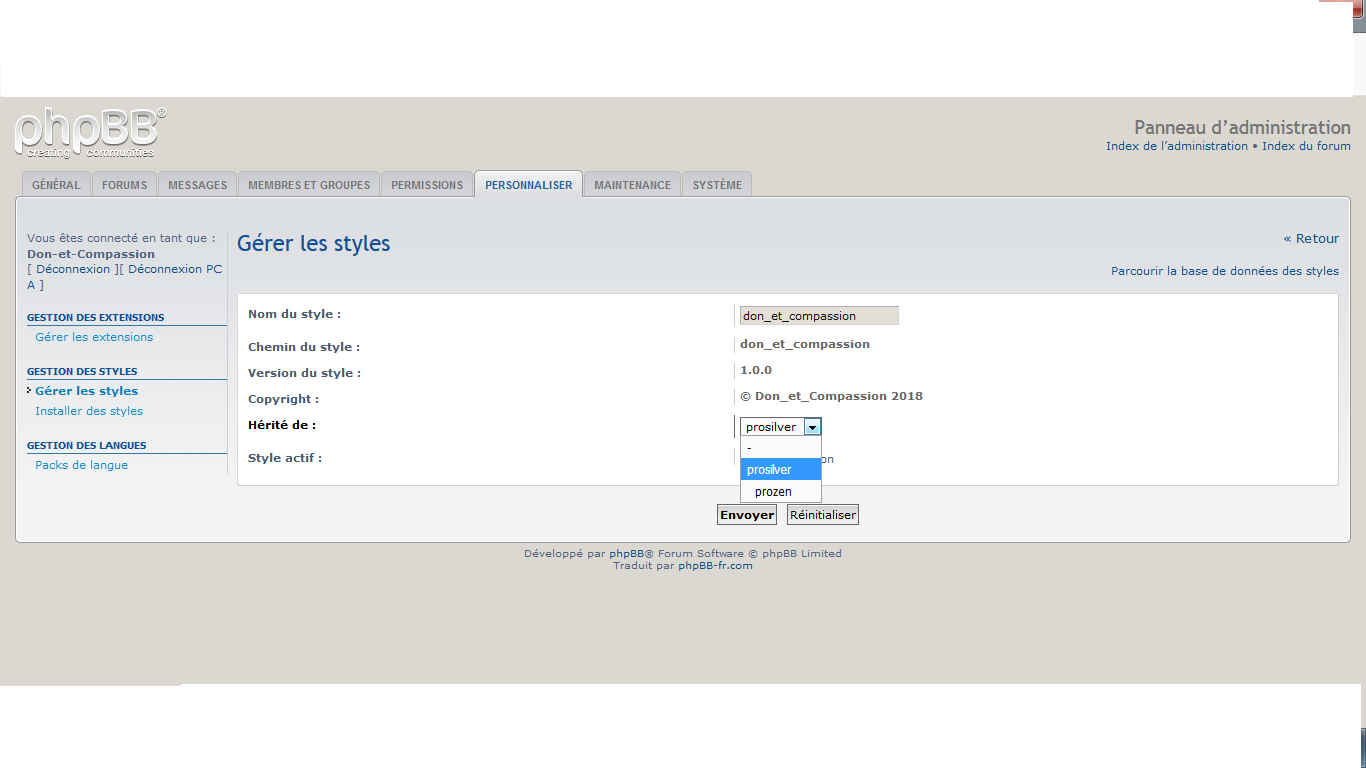Click the Gestion des extensions header
Image resolution: width=1366 pixels, height=768 pixels.
[x=96, y=317]
